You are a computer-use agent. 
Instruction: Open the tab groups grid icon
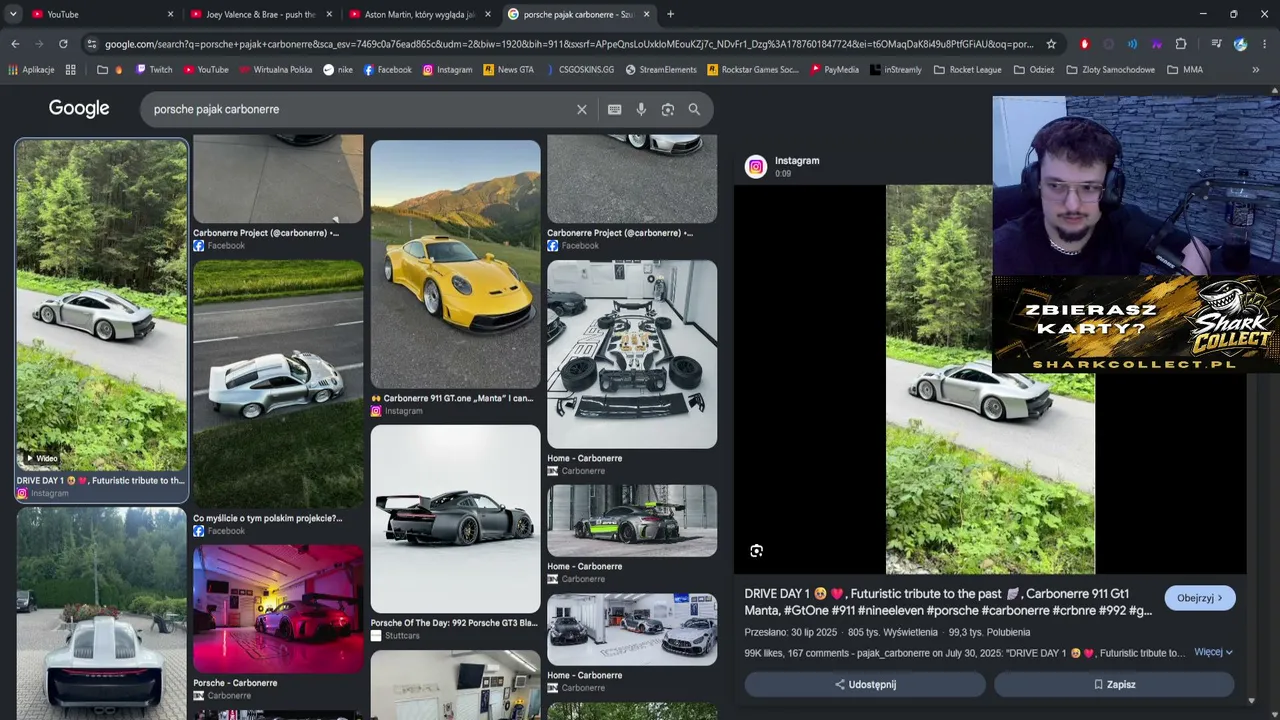[70, 70]
